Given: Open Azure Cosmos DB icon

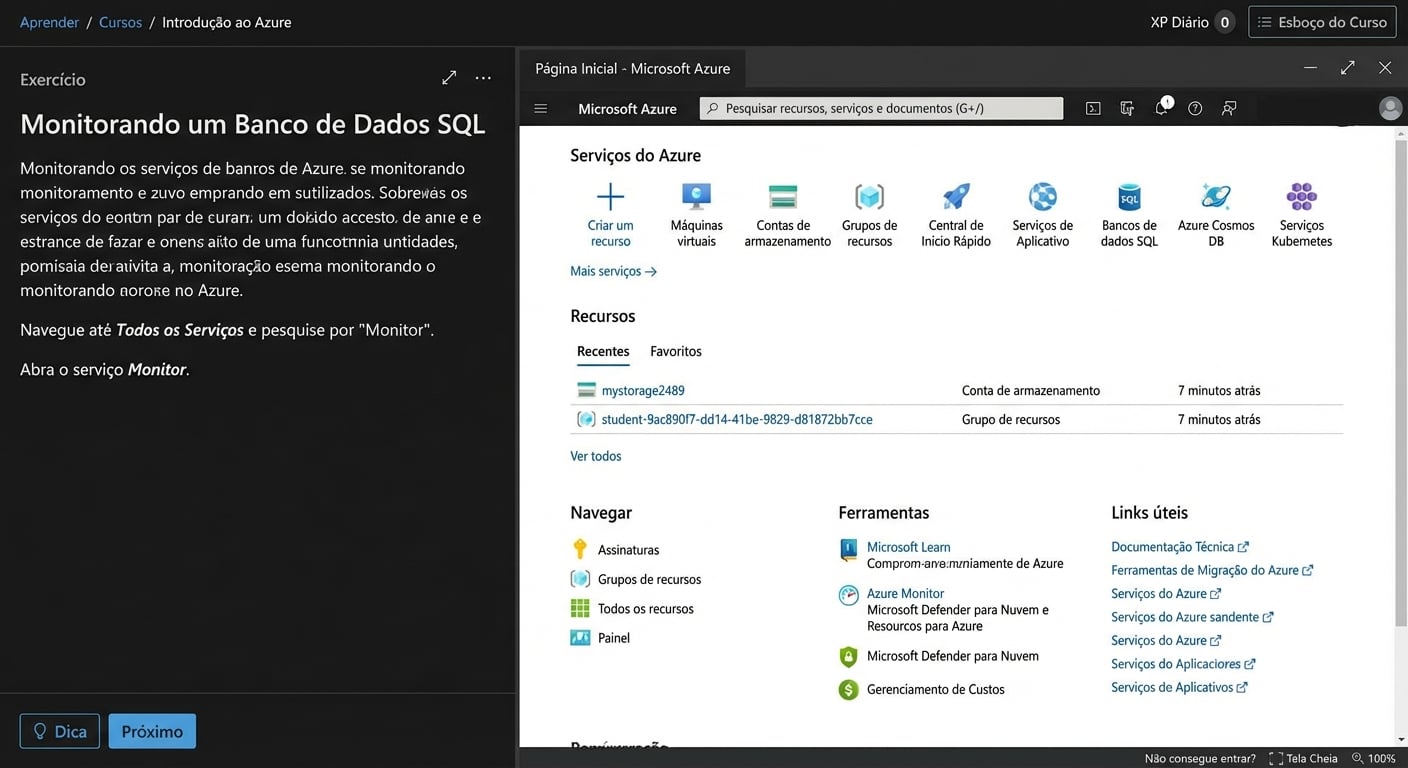Looking at the screenshot, I should coord(1216,196).
